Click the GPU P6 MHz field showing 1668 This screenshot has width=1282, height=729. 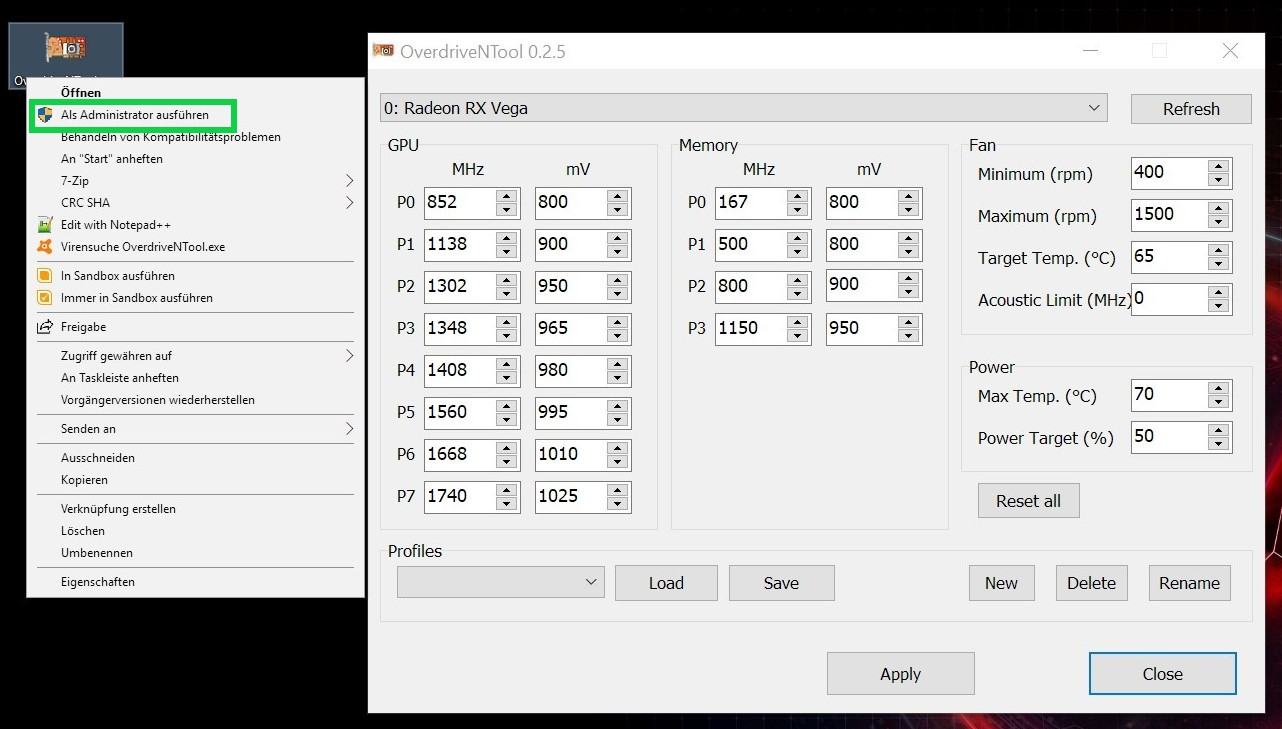point(460,455)
